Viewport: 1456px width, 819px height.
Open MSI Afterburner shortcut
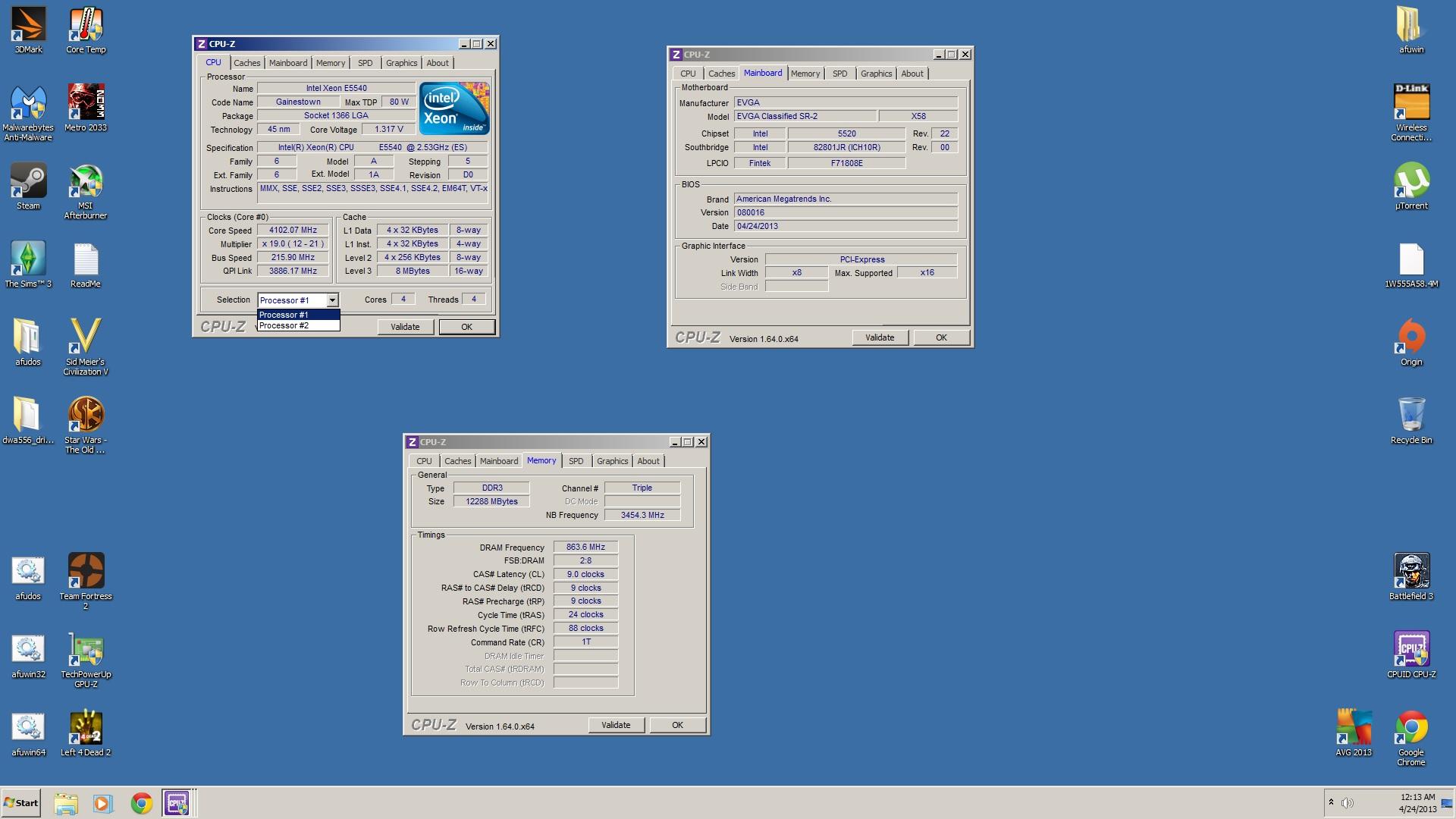(x=86, y=191)
